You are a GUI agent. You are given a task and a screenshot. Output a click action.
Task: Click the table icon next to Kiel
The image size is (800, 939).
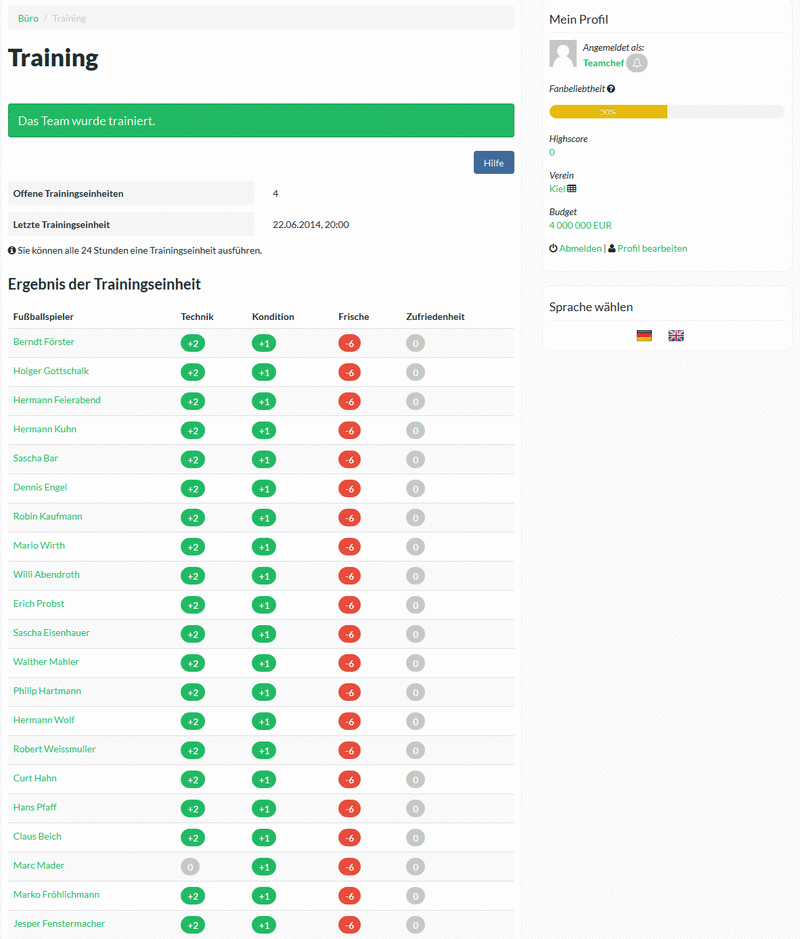(572, 188)
